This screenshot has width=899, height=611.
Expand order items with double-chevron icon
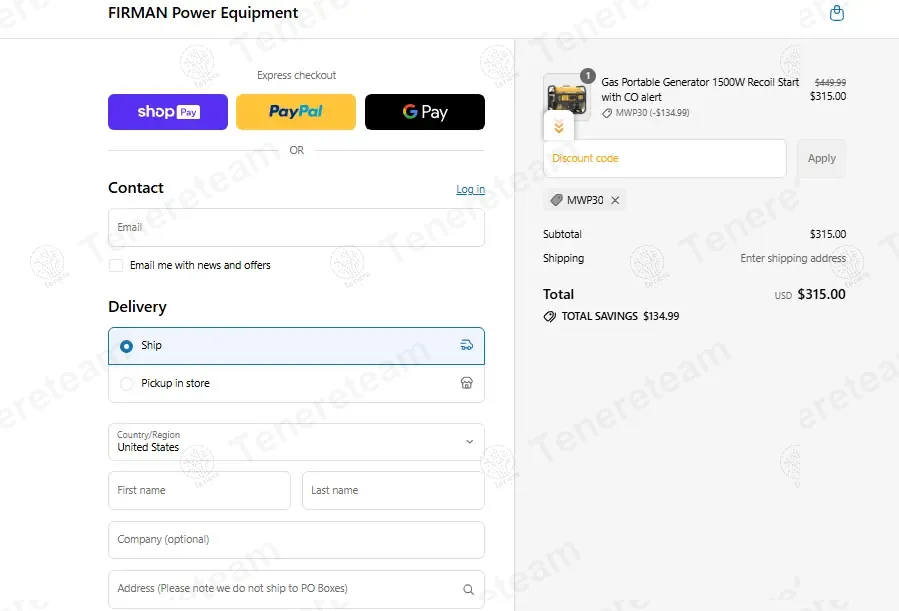coord(559,127)
